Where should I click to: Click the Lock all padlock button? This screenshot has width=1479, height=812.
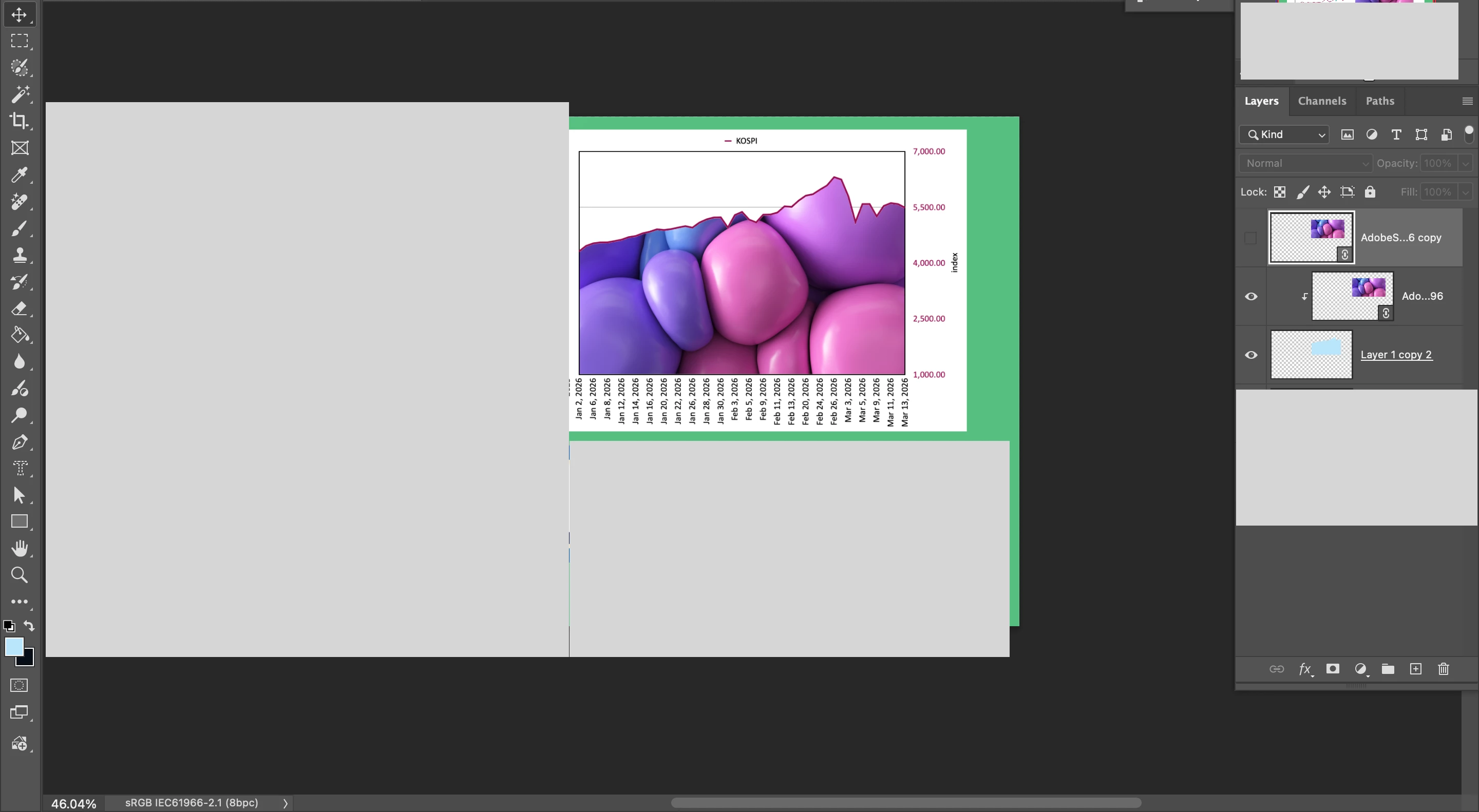[x=1370, y=191]
